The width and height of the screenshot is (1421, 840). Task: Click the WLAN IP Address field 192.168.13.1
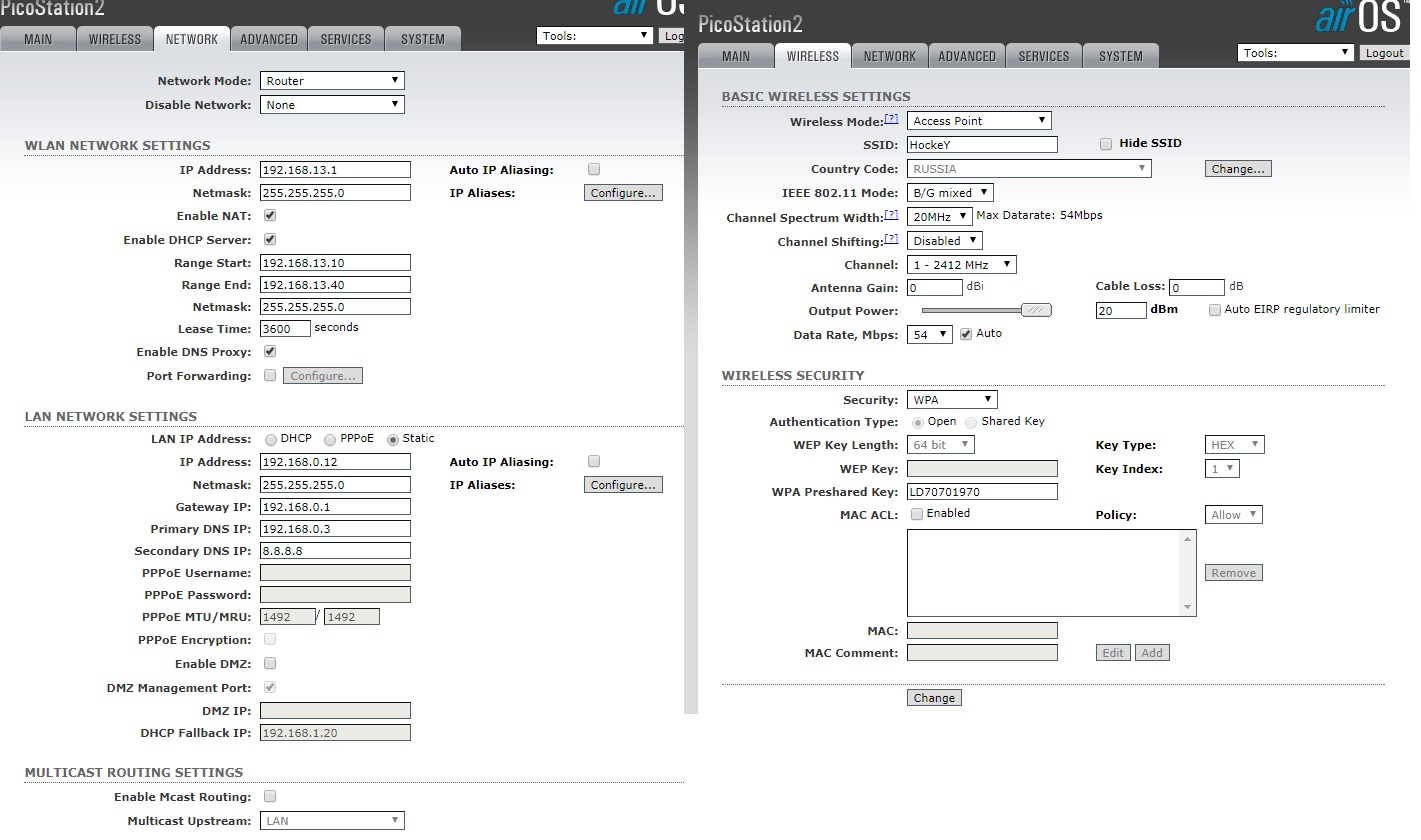pyautogui.click(x=335, y=170)
